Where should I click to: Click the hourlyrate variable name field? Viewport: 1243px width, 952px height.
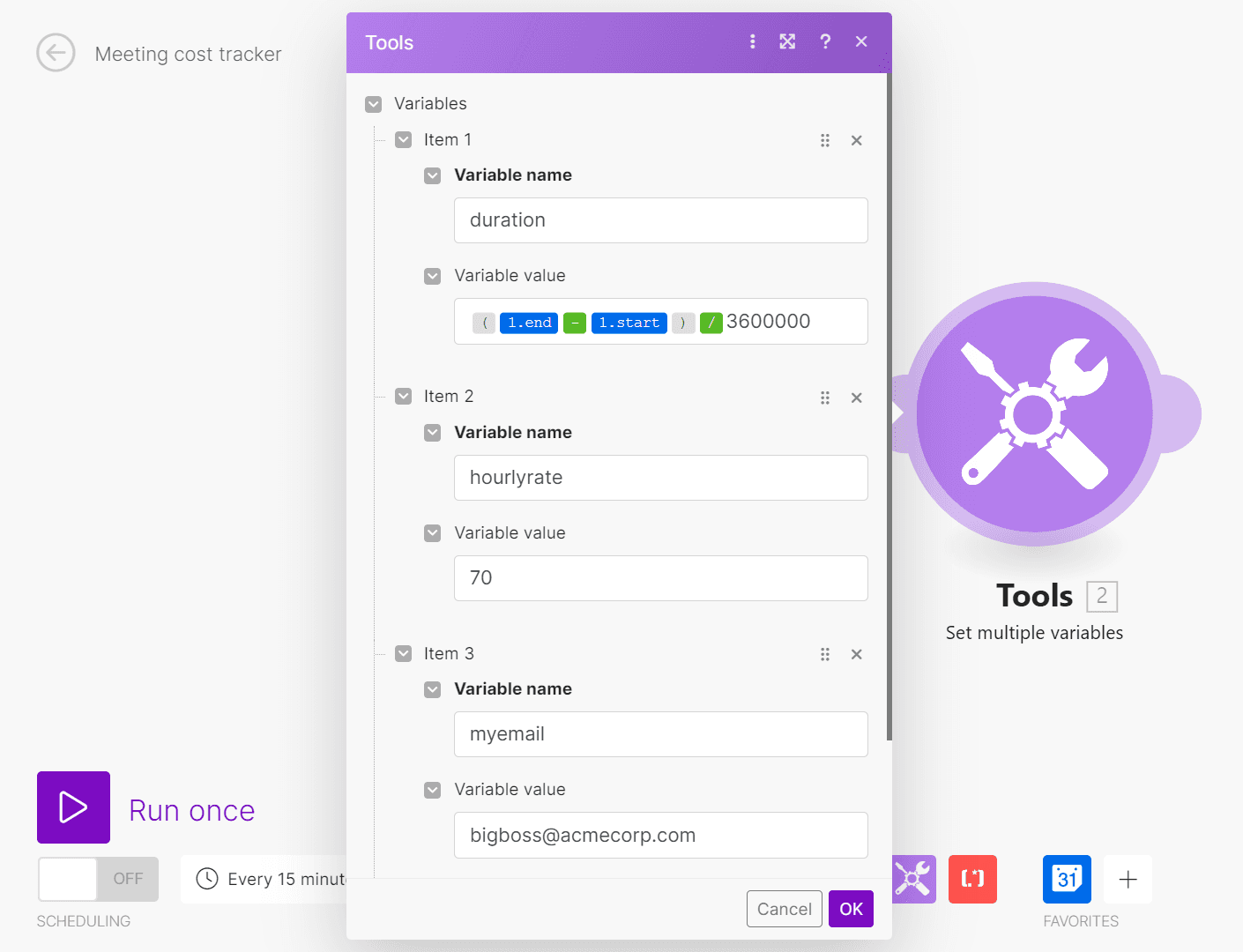660,478
